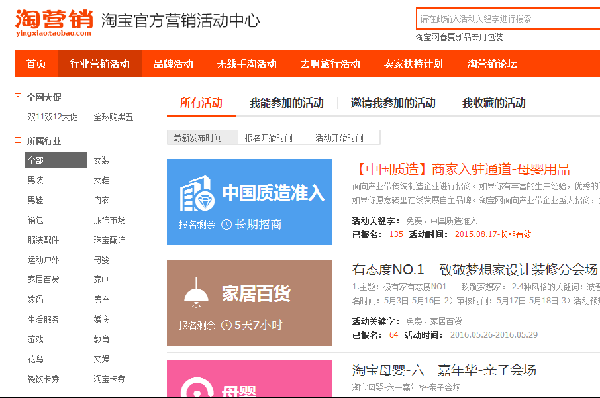Switch to the 我收藏的活动 tab
The image size is (600, 398).
494,103
